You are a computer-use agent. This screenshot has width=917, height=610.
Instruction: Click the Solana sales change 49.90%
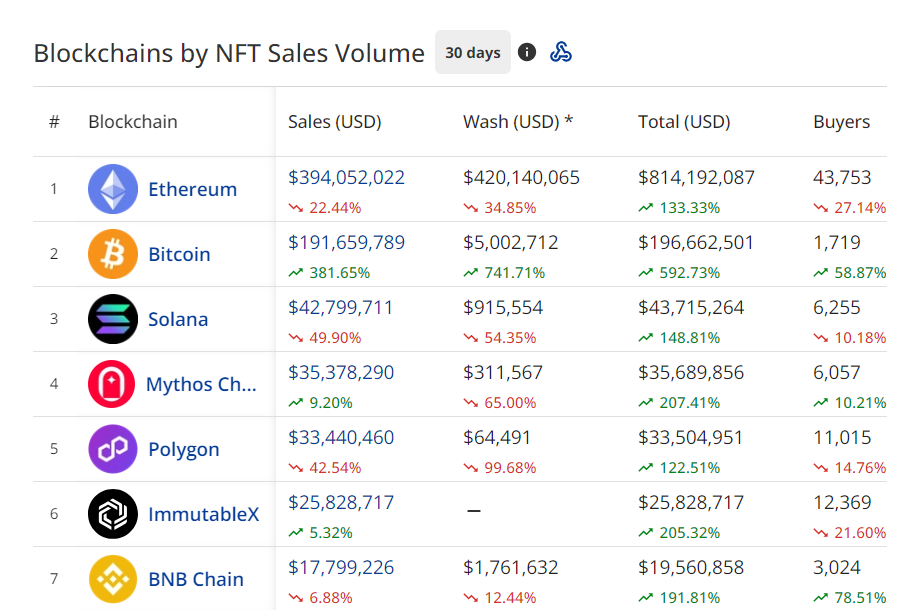pos(325,337)
